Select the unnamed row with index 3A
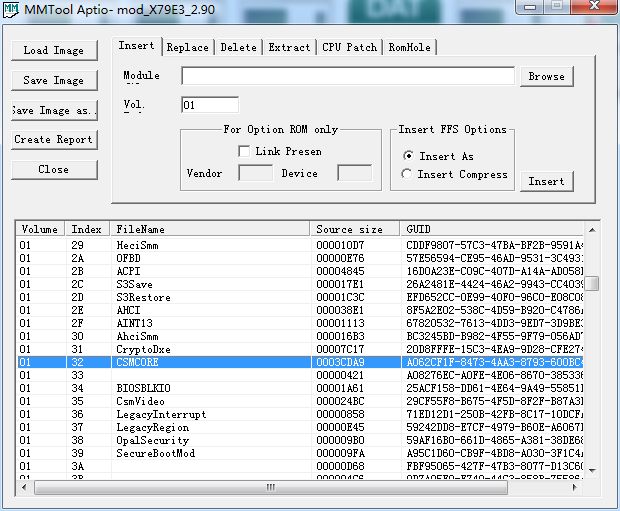 click(x=301, y=466)
